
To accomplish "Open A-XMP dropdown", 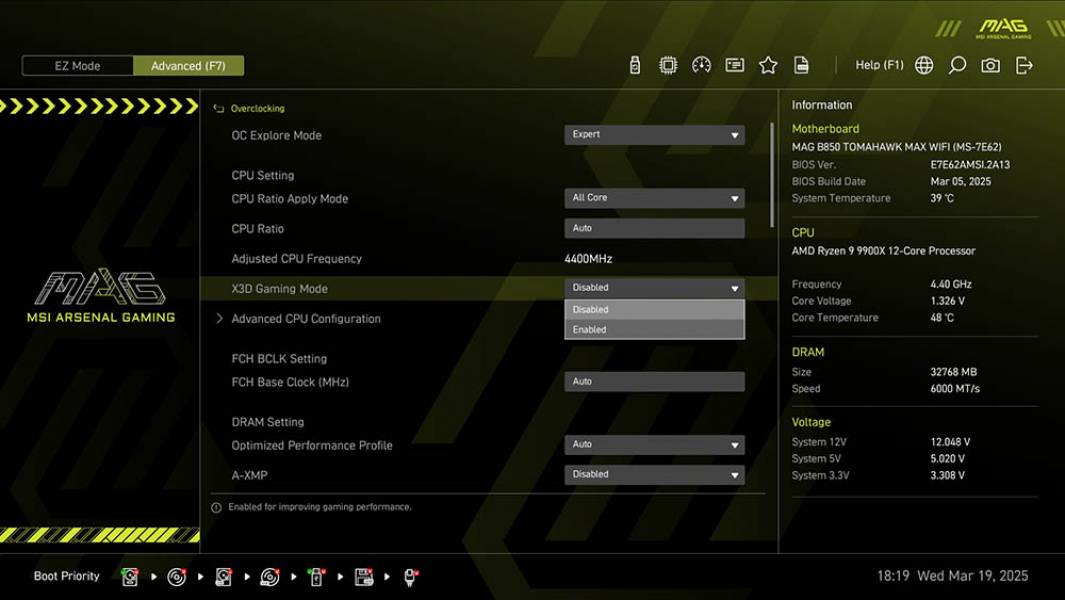I will point(654,474).
